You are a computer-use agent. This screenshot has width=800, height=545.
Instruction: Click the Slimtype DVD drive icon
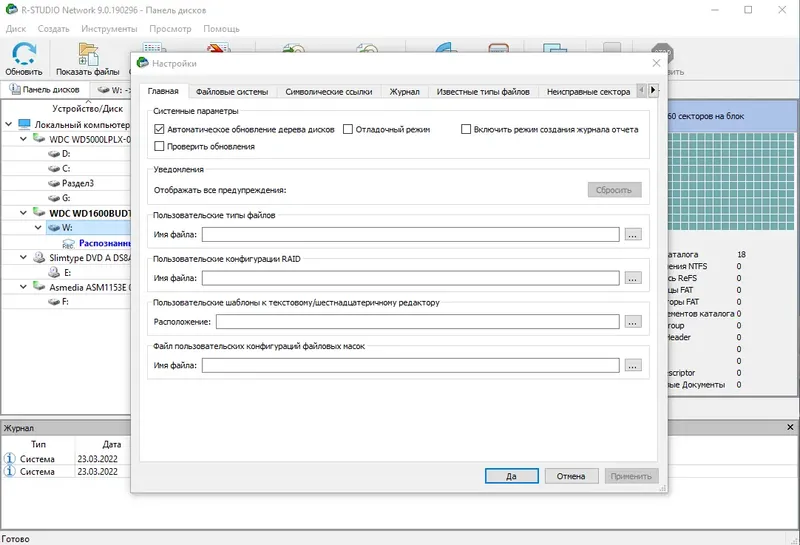(x=39, y=258)
